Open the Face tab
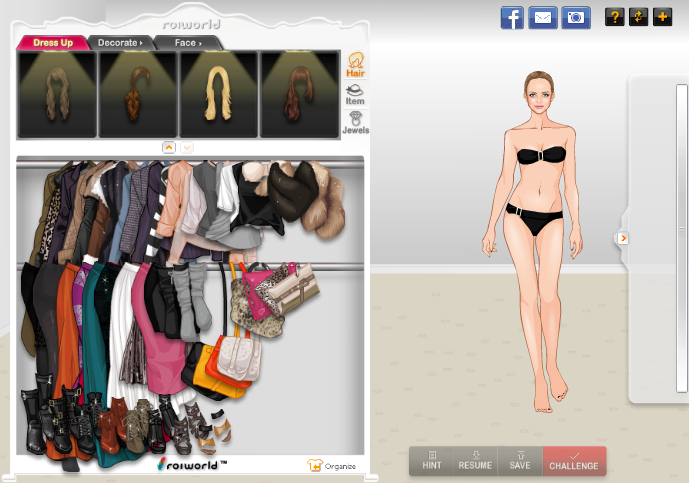This screenshot has height=483, width=689. pos(187,43)
